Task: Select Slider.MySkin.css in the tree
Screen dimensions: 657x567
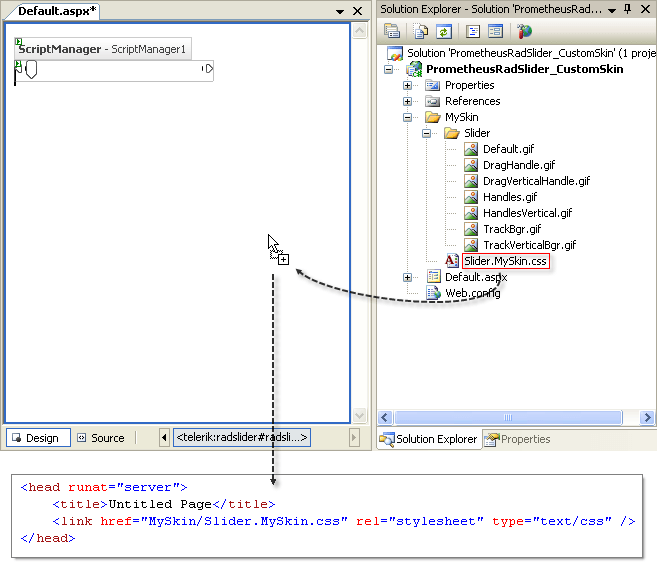Action: pyautogui.click(x=505, y=261)
